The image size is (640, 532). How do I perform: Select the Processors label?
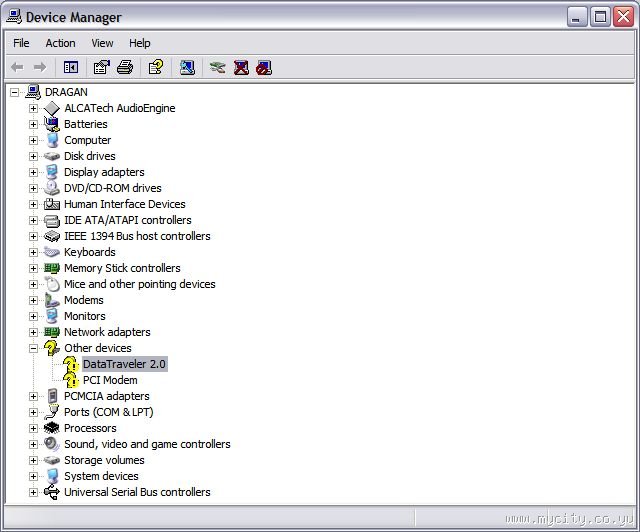click(90, 428)
